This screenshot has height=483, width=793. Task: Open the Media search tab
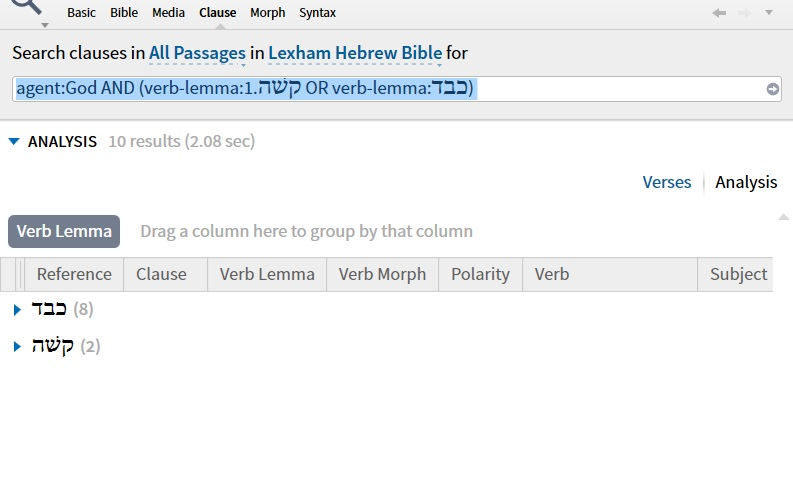pos(168,13)
